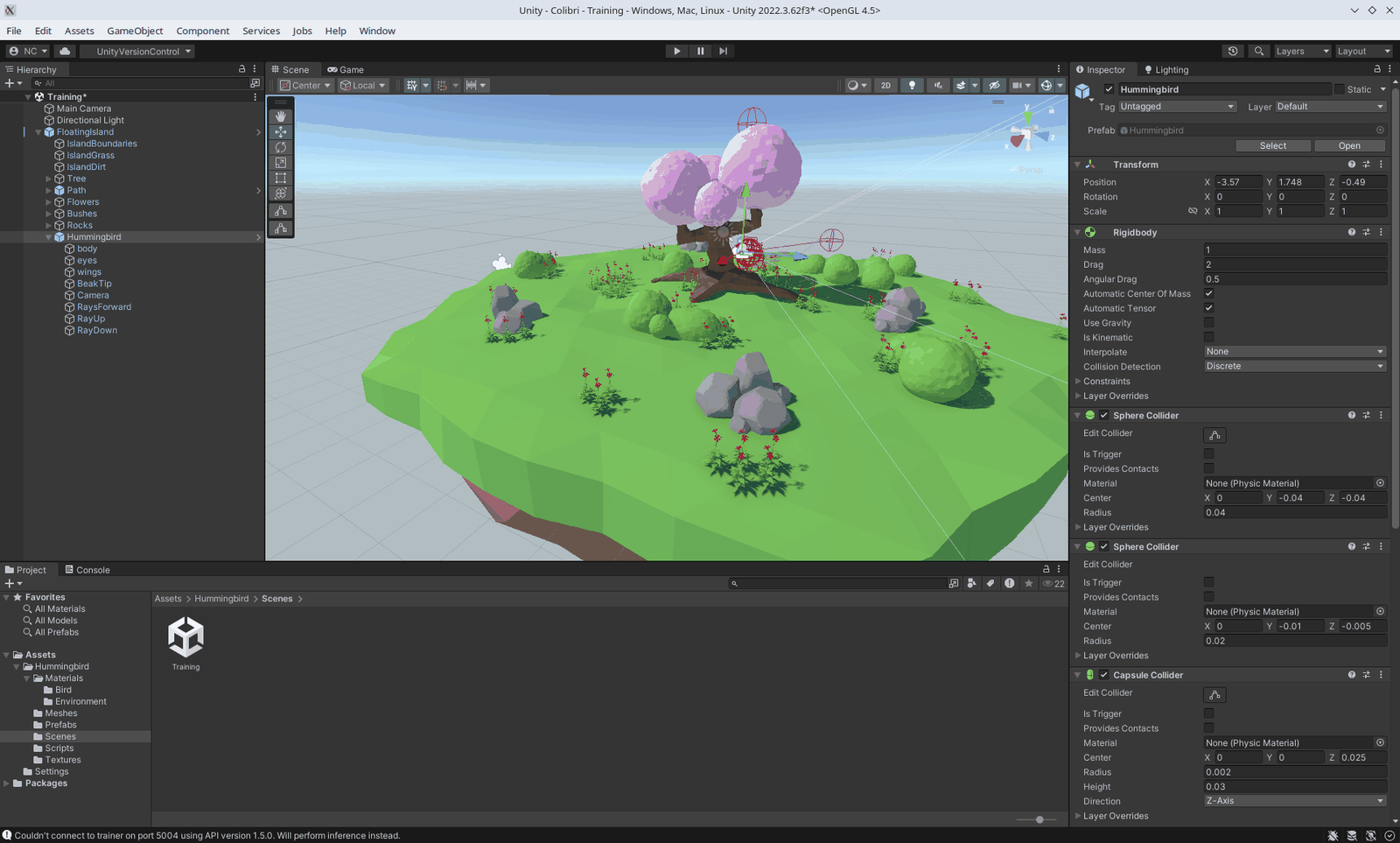Open the undo history icon

[1233, 51]
